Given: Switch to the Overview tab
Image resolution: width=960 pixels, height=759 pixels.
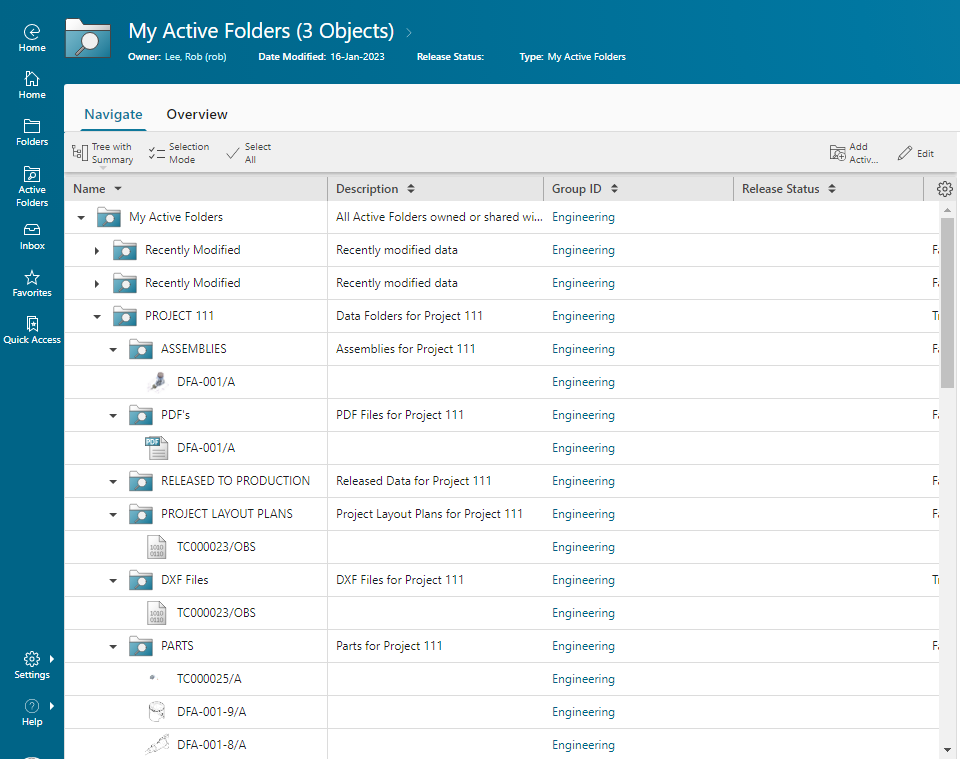Looking at the screenshot, I should [197, 114].
